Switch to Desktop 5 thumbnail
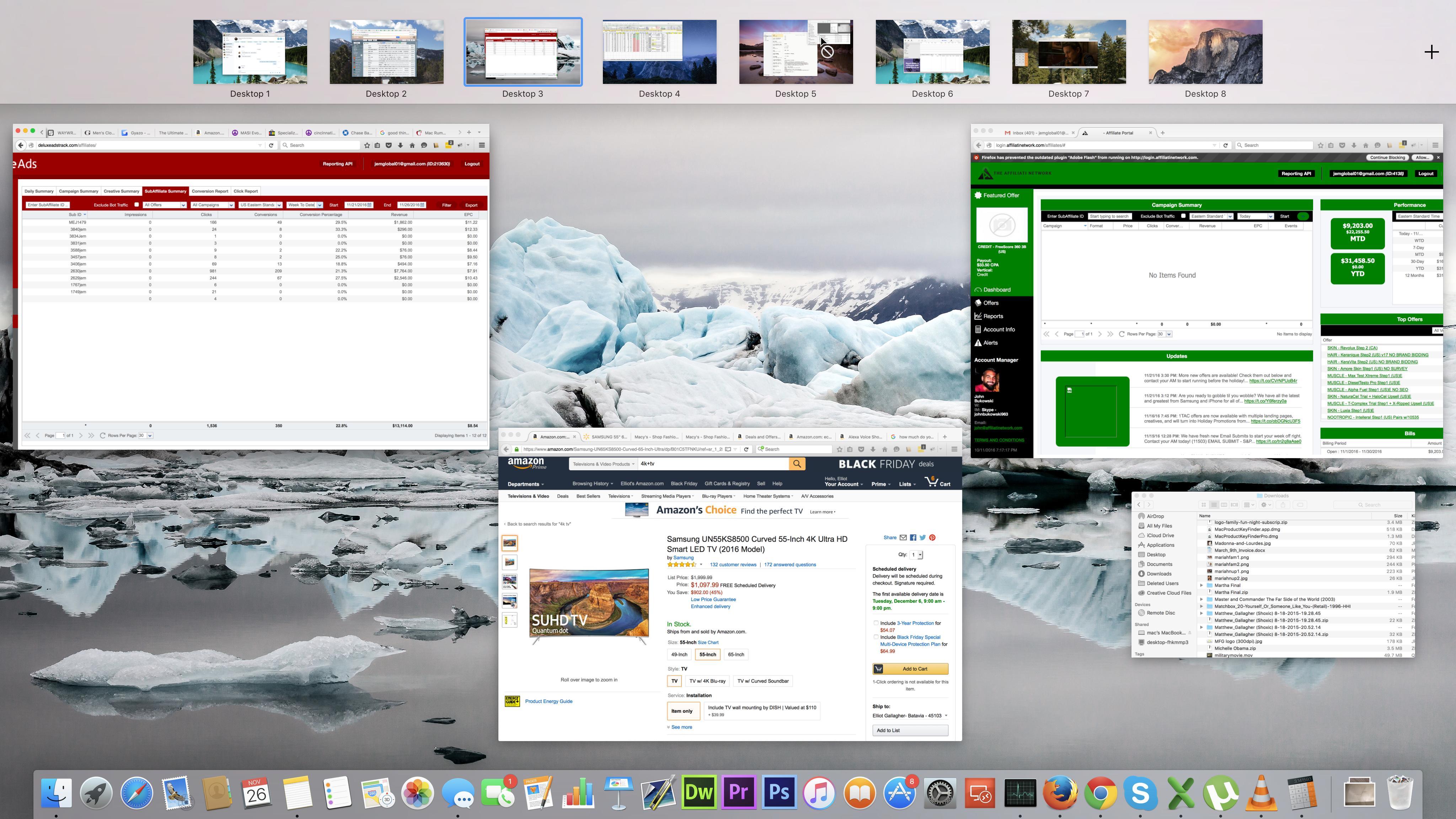Screen dimensions: 1456x819 [x=795, y=52]
